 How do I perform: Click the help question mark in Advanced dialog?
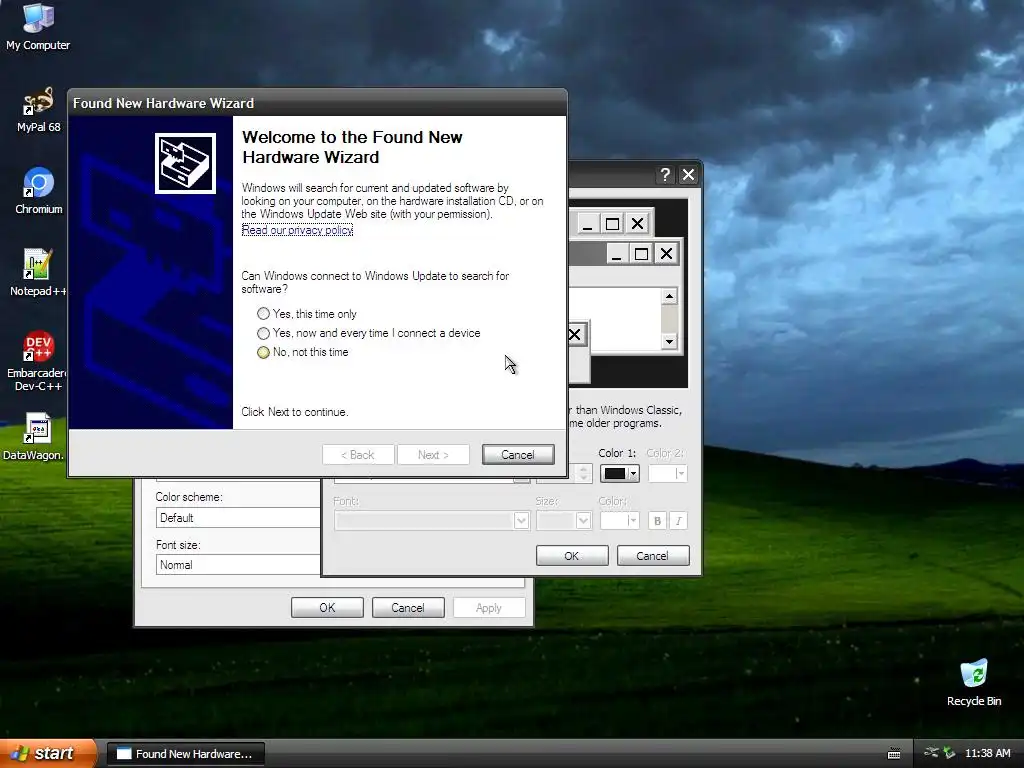665,174
